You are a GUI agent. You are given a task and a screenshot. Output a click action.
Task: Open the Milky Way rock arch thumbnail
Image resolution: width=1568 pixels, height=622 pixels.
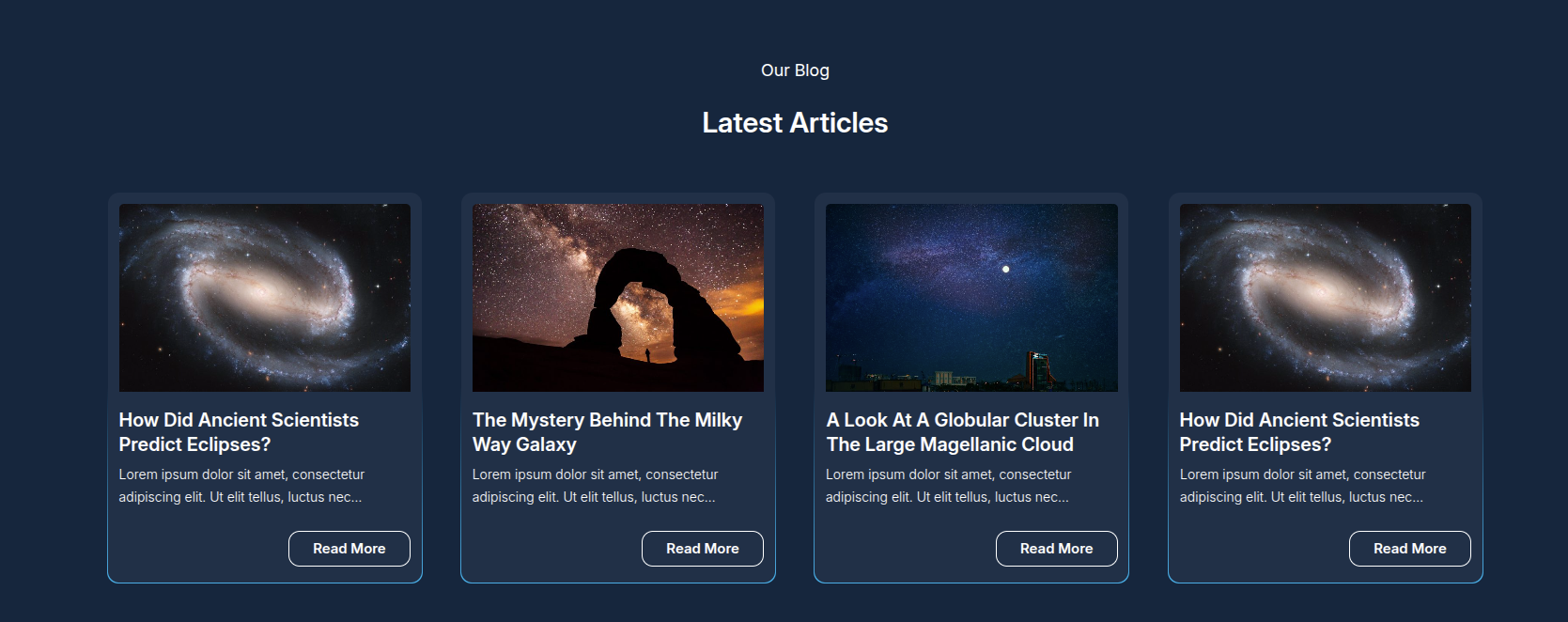[x=618, y=298]
